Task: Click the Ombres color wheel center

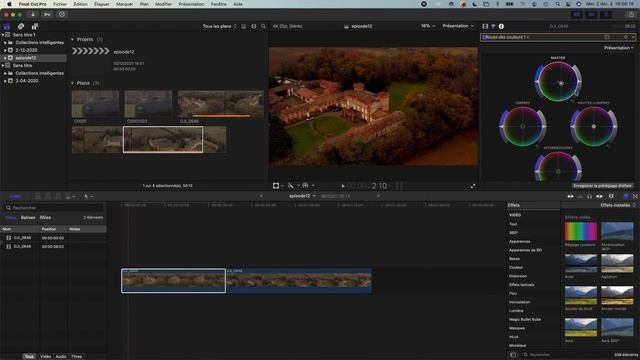Action: 522,127
